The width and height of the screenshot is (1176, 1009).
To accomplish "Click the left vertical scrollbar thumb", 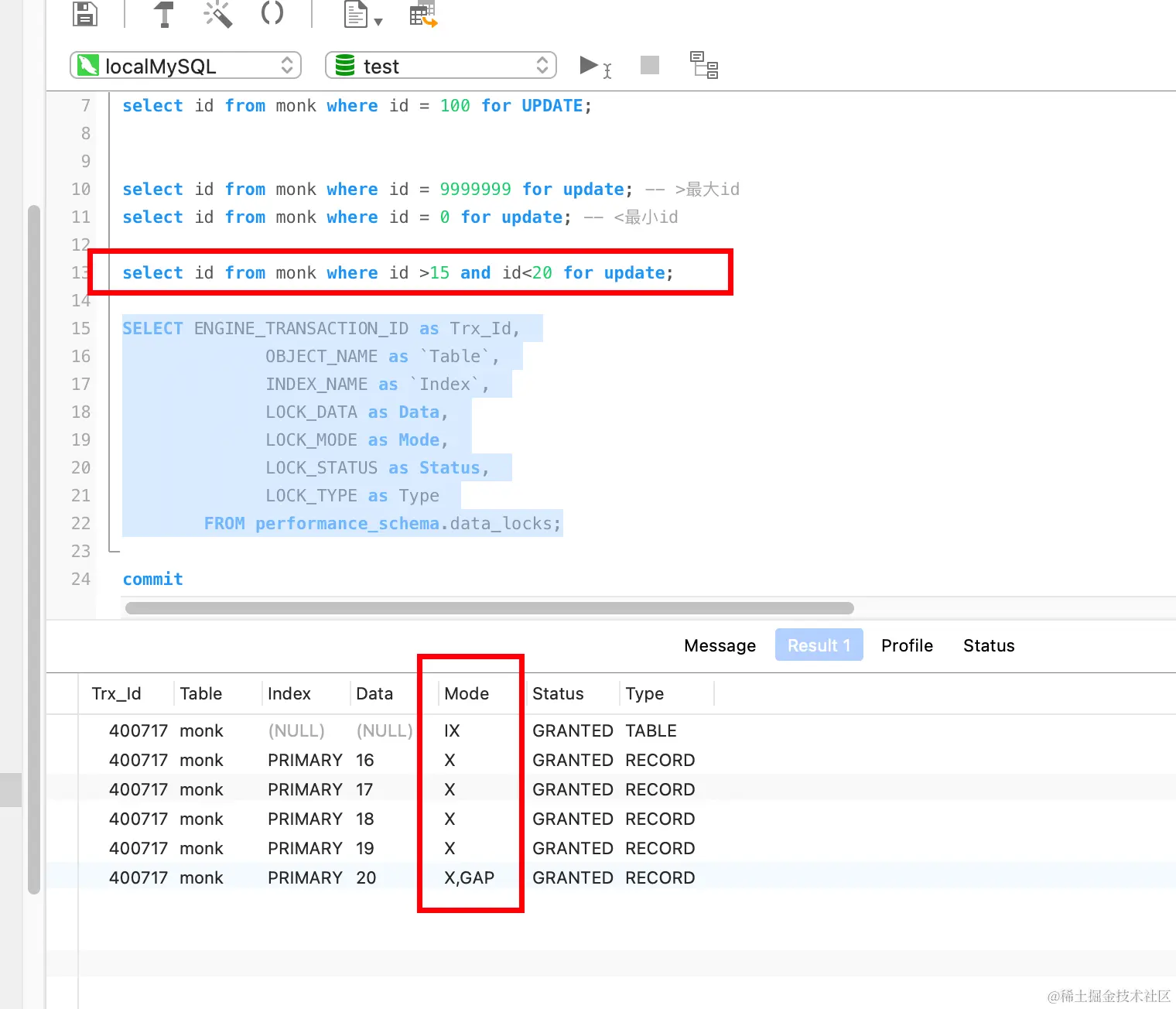I will pos(33,549).
